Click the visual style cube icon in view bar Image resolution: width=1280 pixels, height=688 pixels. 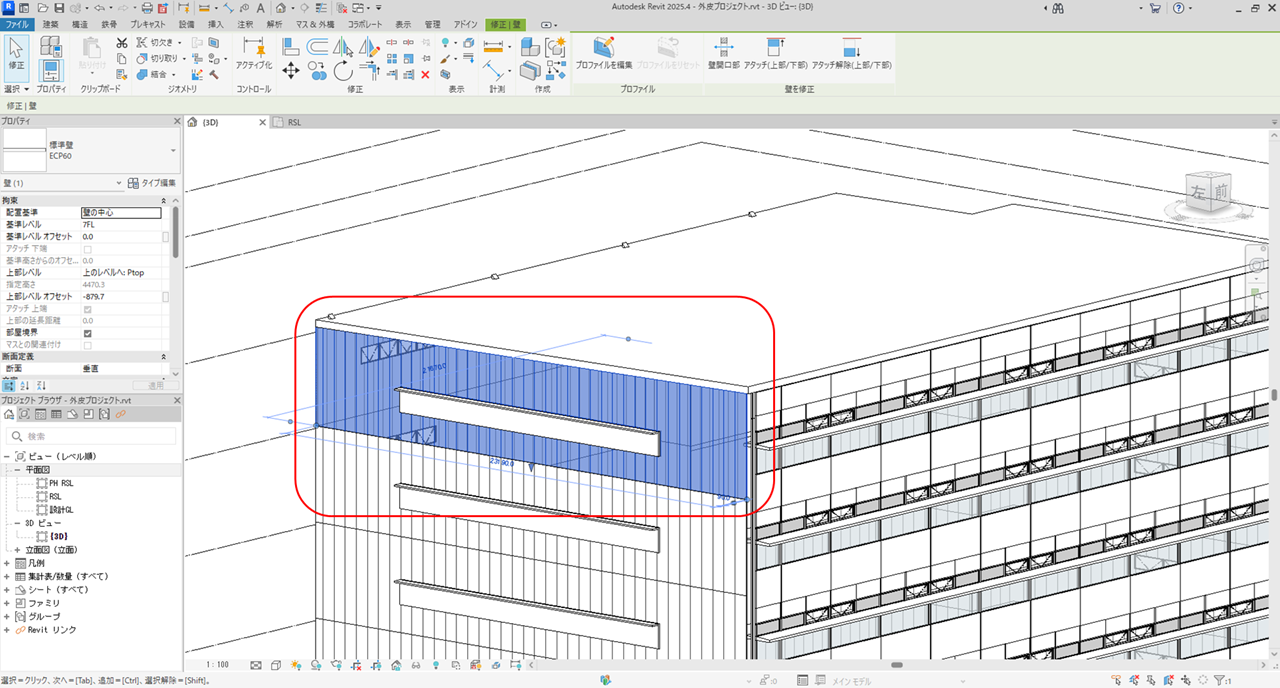click(275, 665)
